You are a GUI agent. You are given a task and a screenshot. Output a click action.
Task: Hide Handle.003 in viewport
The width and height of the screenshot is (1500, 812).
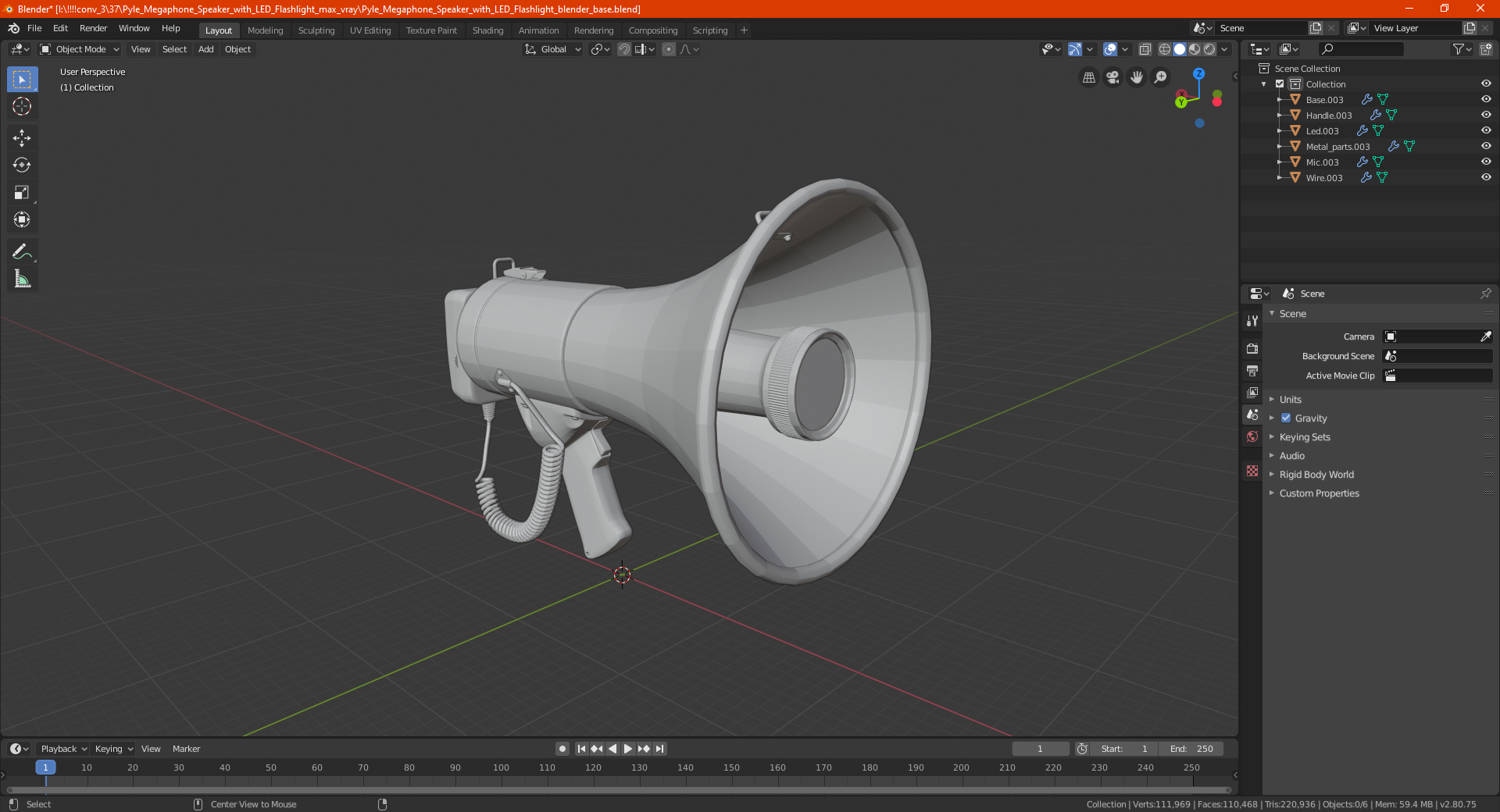1486,115
